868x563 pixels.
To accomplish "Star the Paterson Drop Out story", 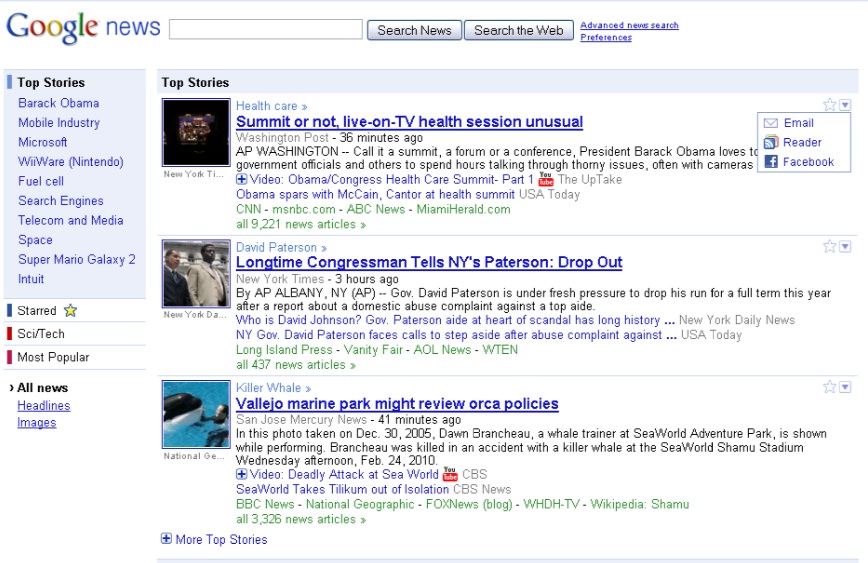I will [x=829, y=246].
